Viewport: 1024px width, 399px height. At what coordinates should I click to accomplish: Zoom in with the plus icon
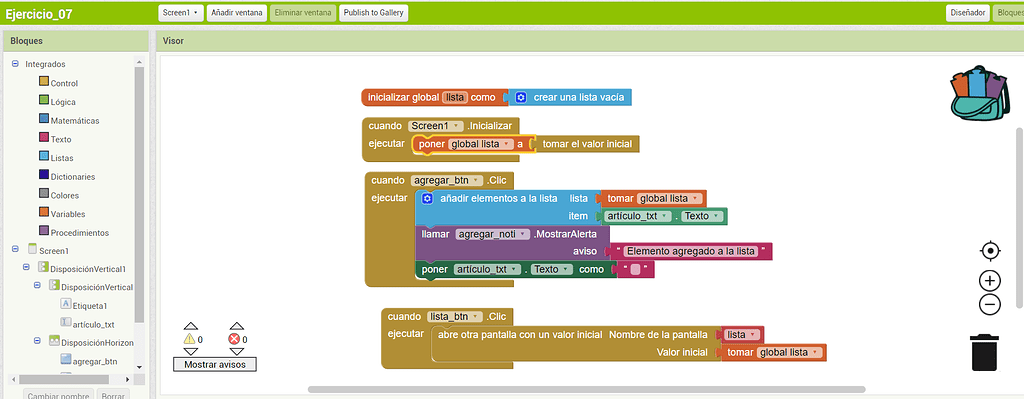click(x=990, y=281)
